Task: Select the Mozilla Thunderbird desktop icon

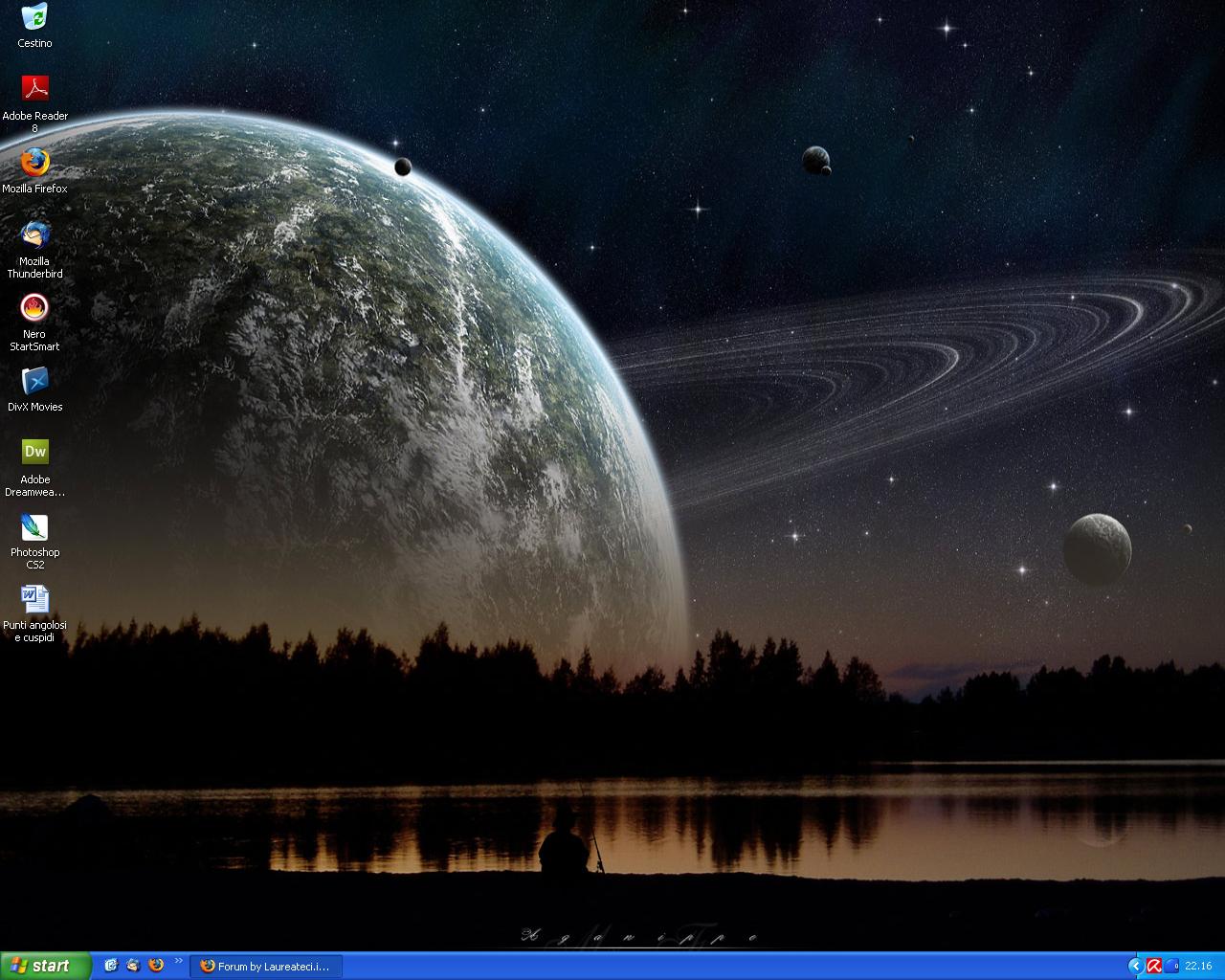Action: [34, 249]
